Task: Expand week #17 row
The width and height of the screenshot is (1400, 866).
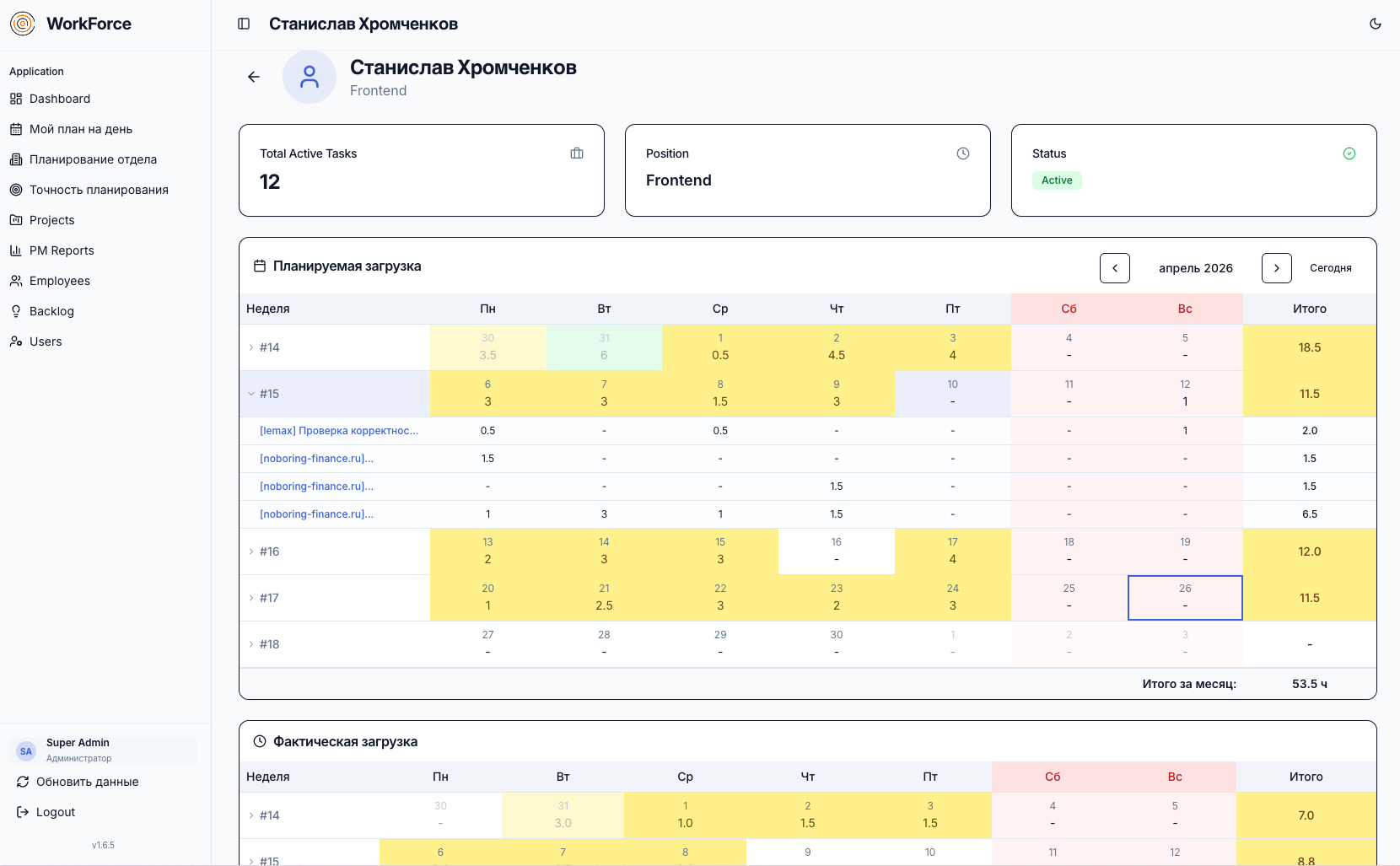Action: point(250,598)
